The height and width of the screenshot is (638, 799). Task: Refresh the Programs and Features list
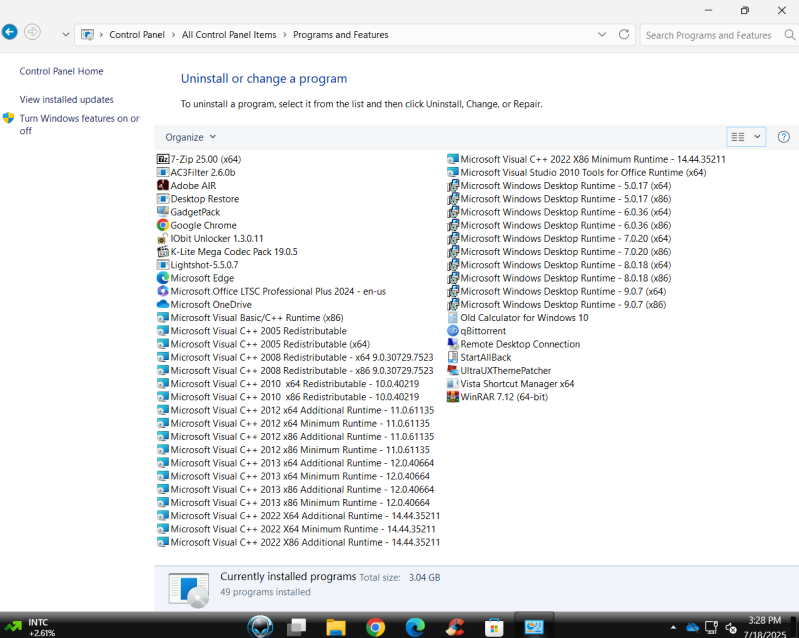624,35
